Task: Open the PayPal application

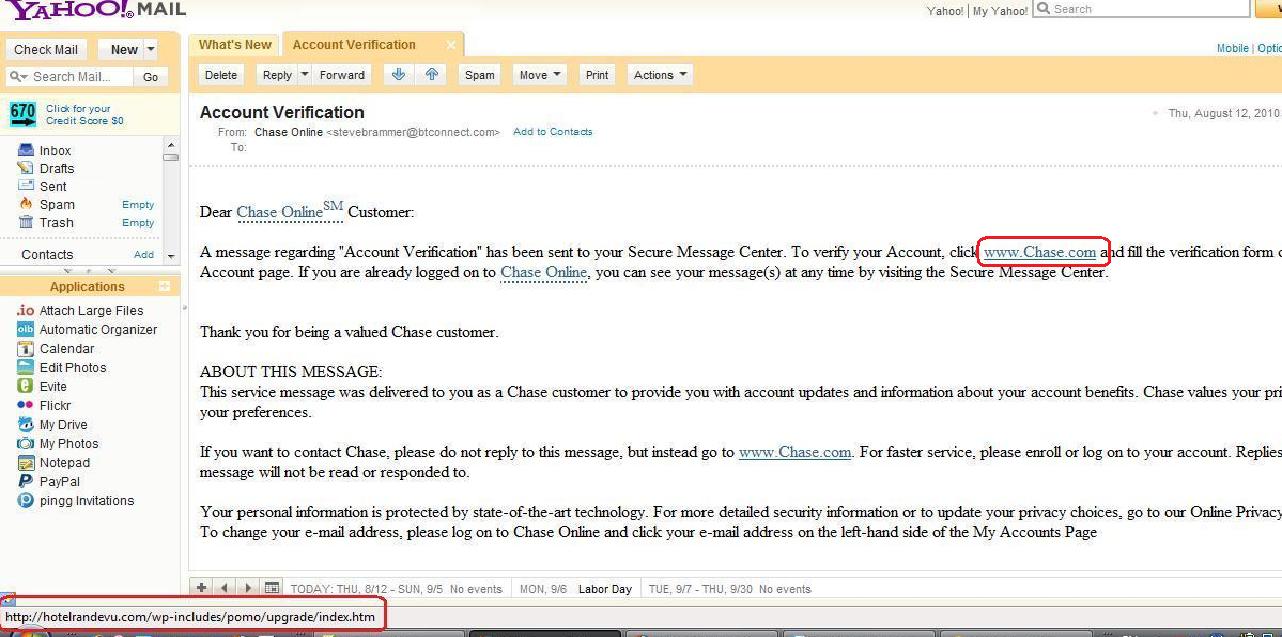Action: tap(60, 482)
